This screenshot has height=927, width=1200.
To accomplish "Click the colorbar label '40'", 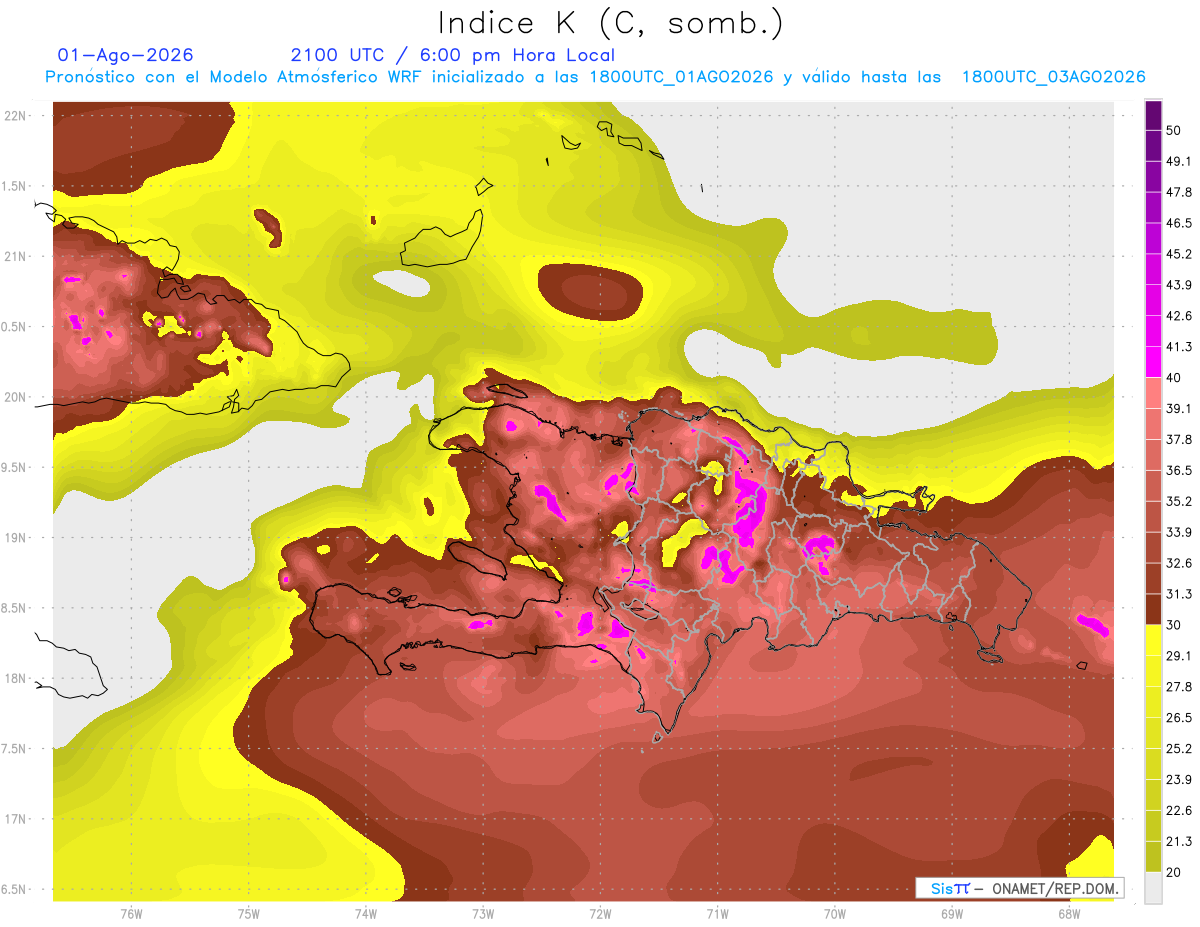I will (x=1174, y=378).
